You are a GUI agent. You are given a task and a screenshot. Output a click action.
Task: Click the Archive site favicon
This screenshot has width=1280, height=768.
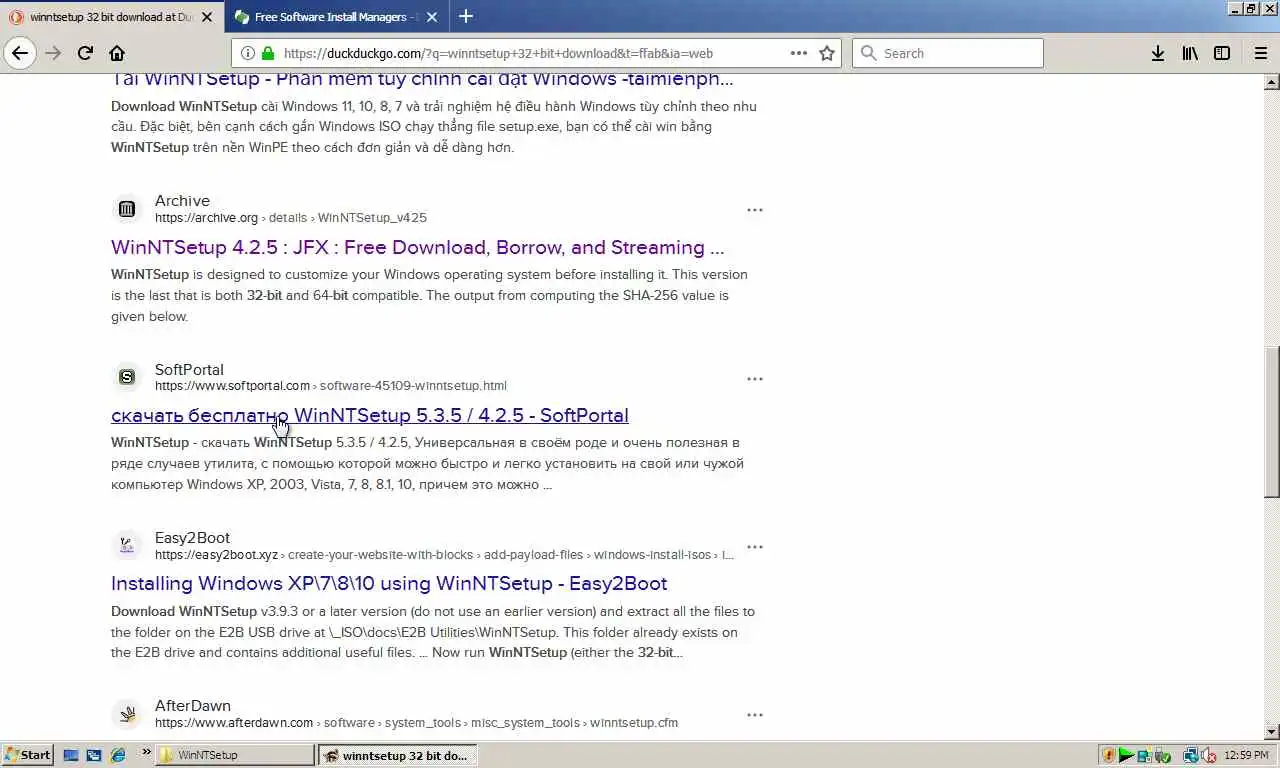[127, 209]
